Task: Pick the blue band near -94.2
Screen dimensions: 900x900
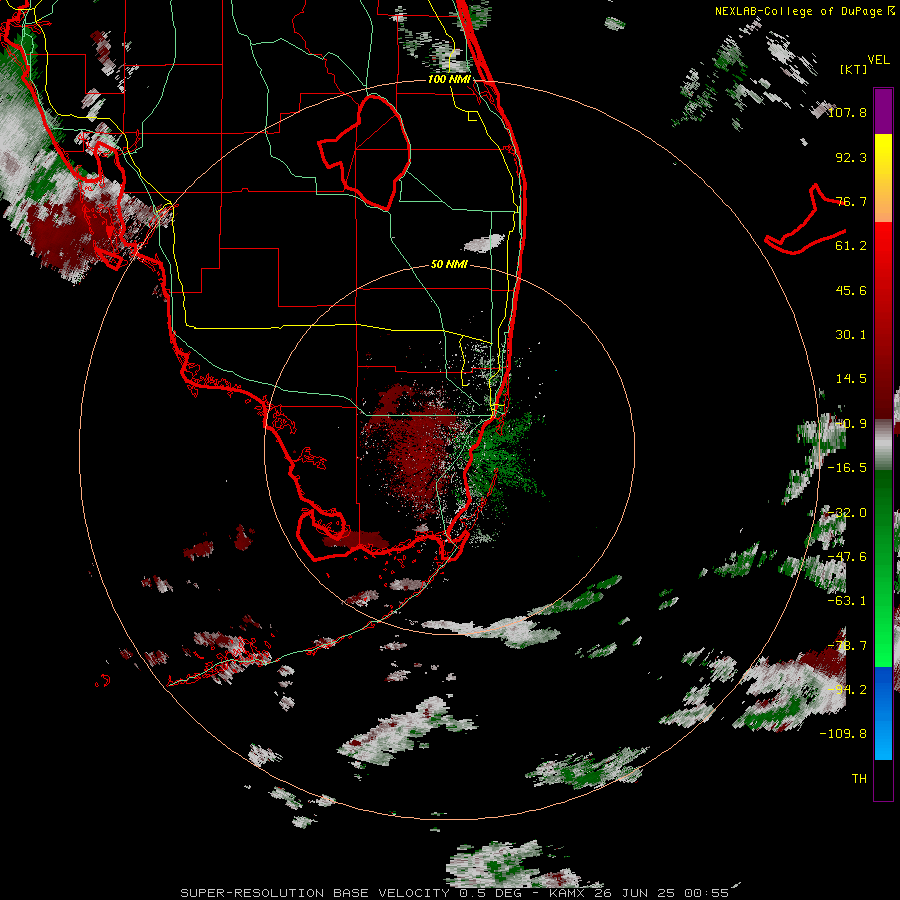Action: coord(883,689)
